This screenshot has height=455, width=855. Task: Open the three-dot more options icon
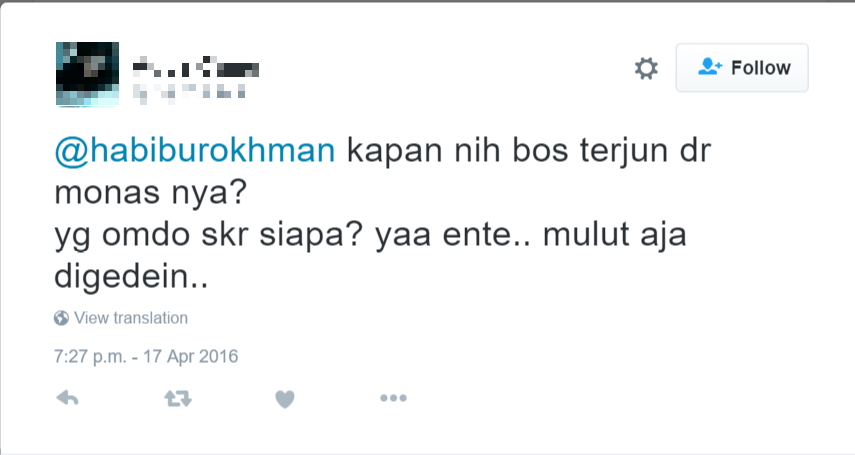coord(393,398)
